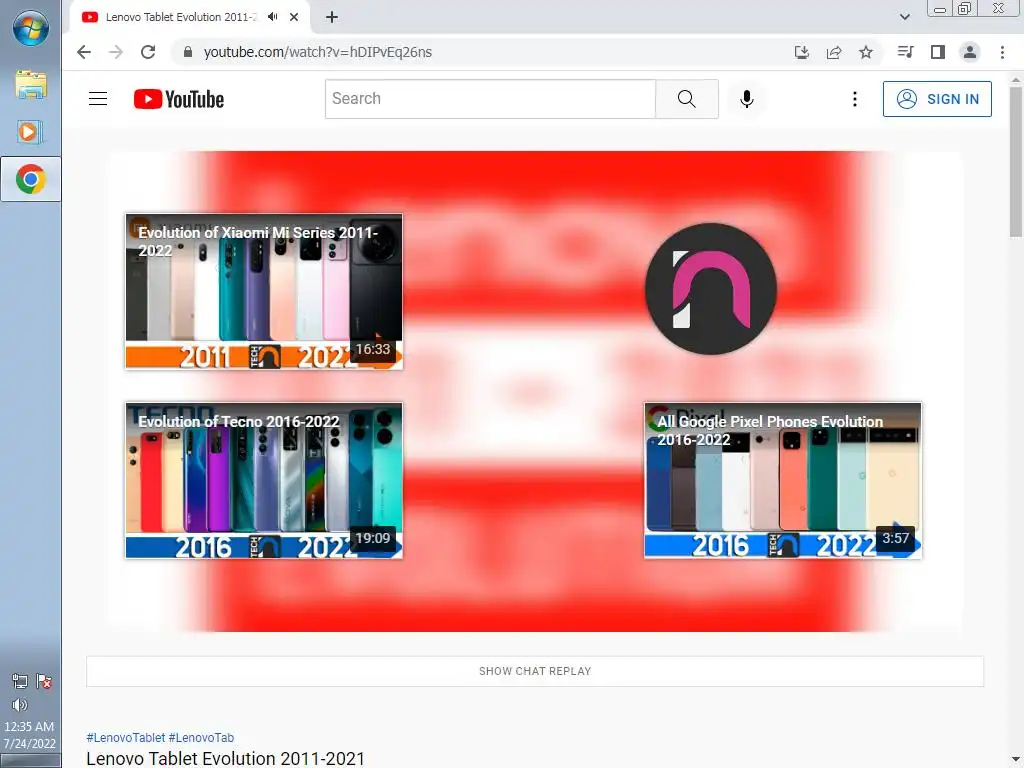Click the taskbar clock 12:35 AM
The height and width of the screenshot is (768, 1024).
(29, 726)
